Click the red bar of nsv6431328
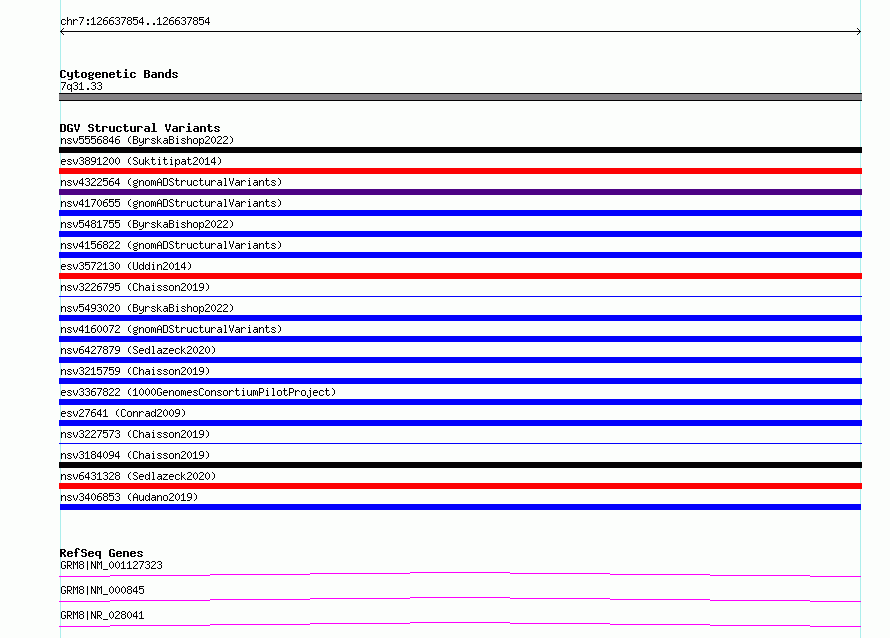890x638 pixels. [460, 486]
